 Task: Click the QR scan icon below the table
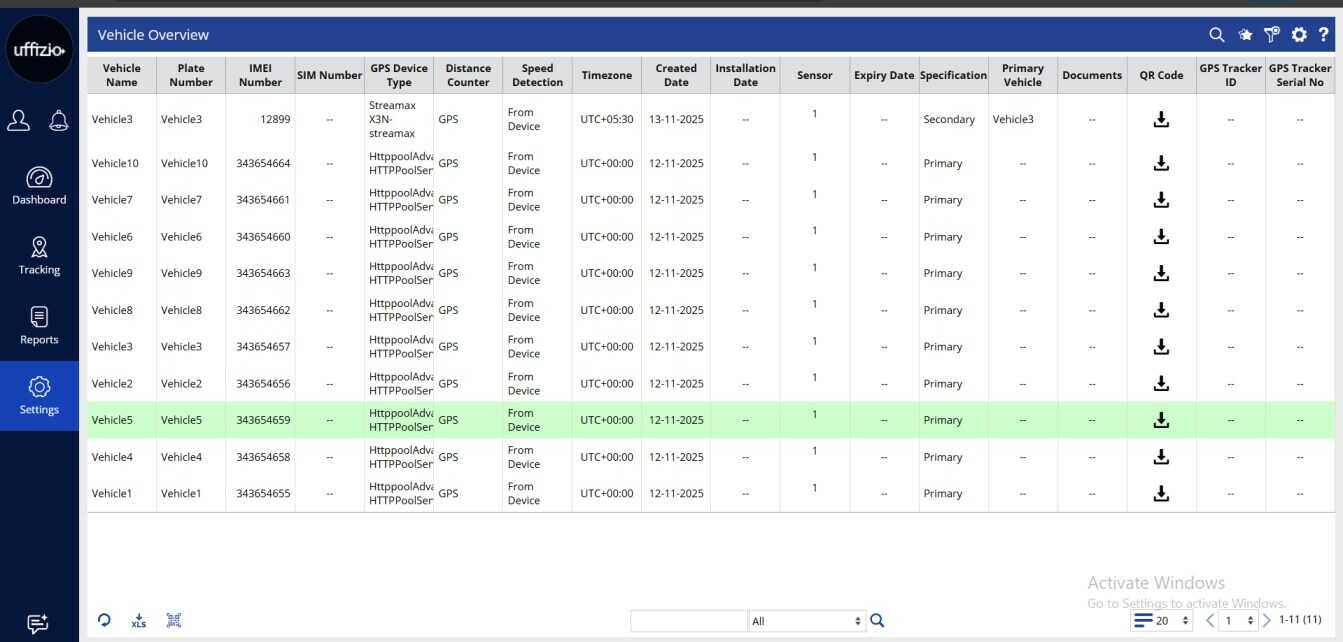173,620
